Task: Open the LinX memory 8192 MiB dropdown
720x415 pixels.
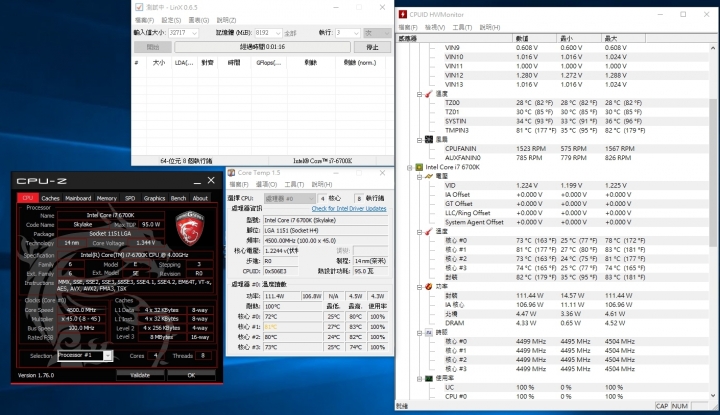Action: coord(278,33)
